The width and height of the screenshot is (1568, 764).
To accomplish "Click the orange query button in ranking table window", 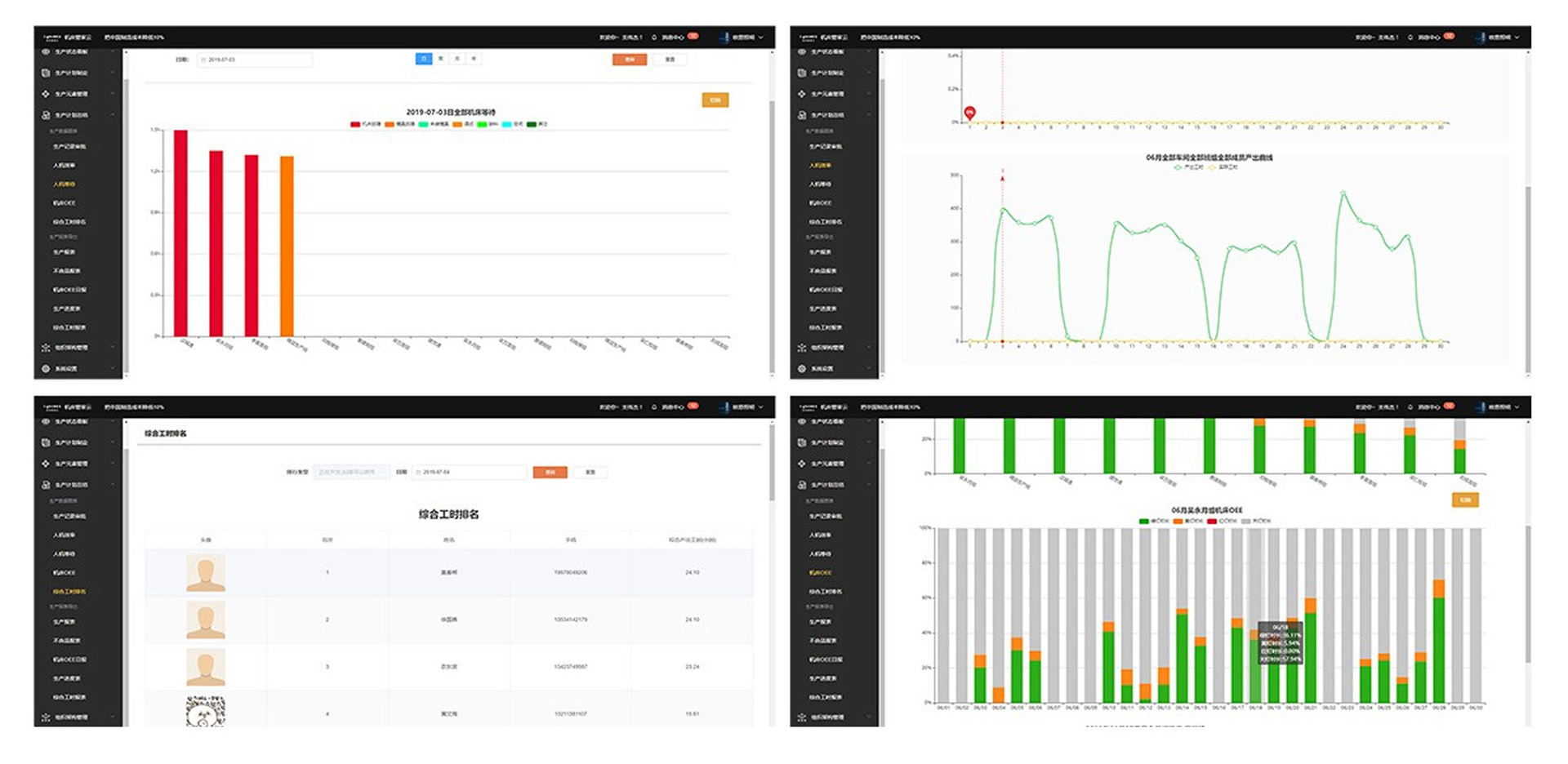I will 550,473.
